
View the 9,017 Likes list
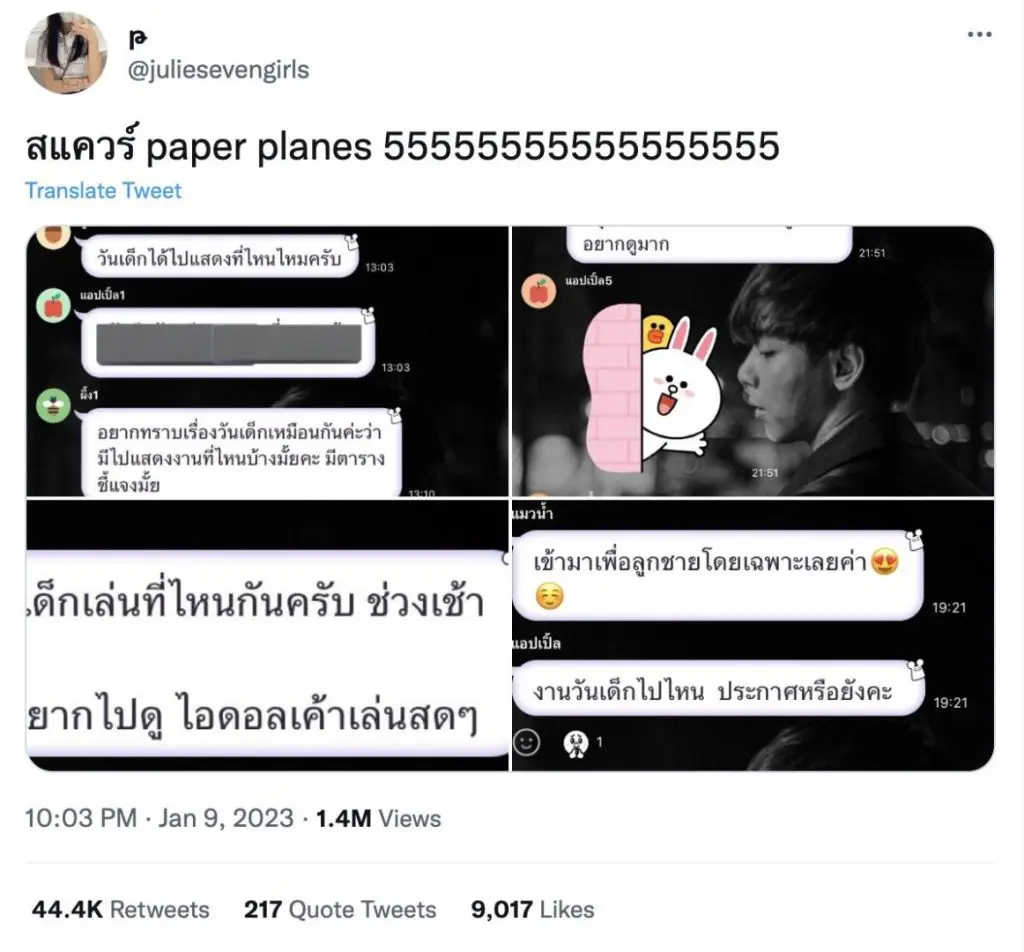[x=532, y=910]
